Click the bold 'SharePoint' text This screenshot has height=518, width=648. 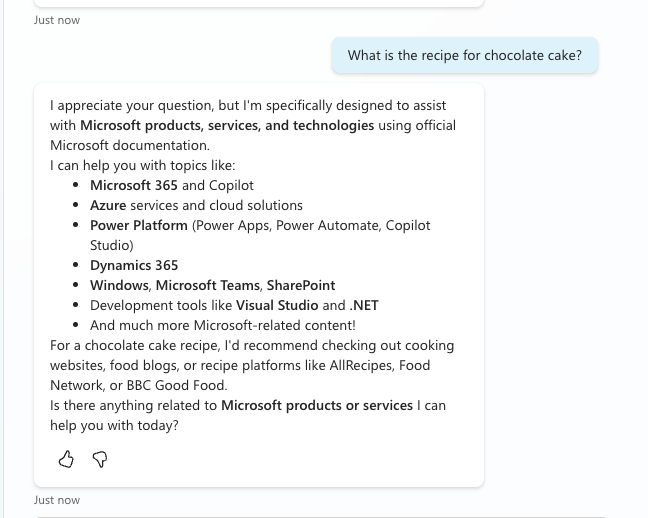pos(301,285)
